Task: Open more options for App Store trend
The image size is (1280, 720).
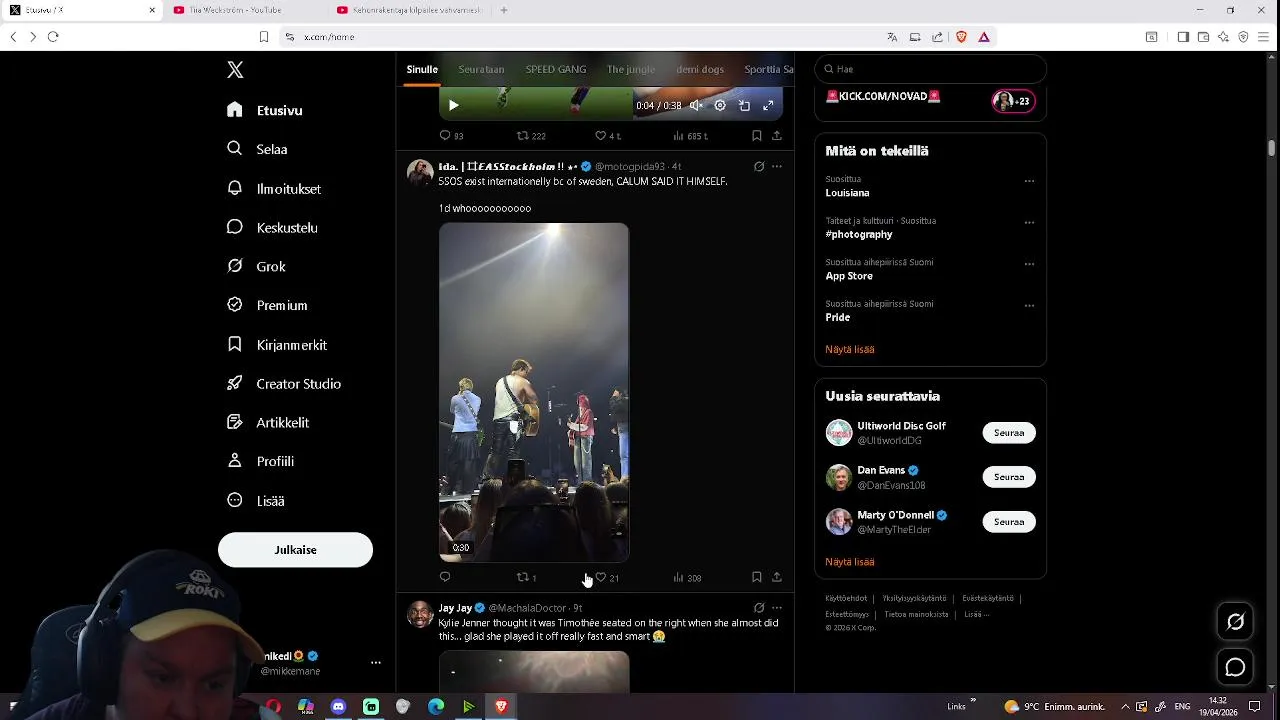Action: pyautogui.click(x=1029, y=264)
